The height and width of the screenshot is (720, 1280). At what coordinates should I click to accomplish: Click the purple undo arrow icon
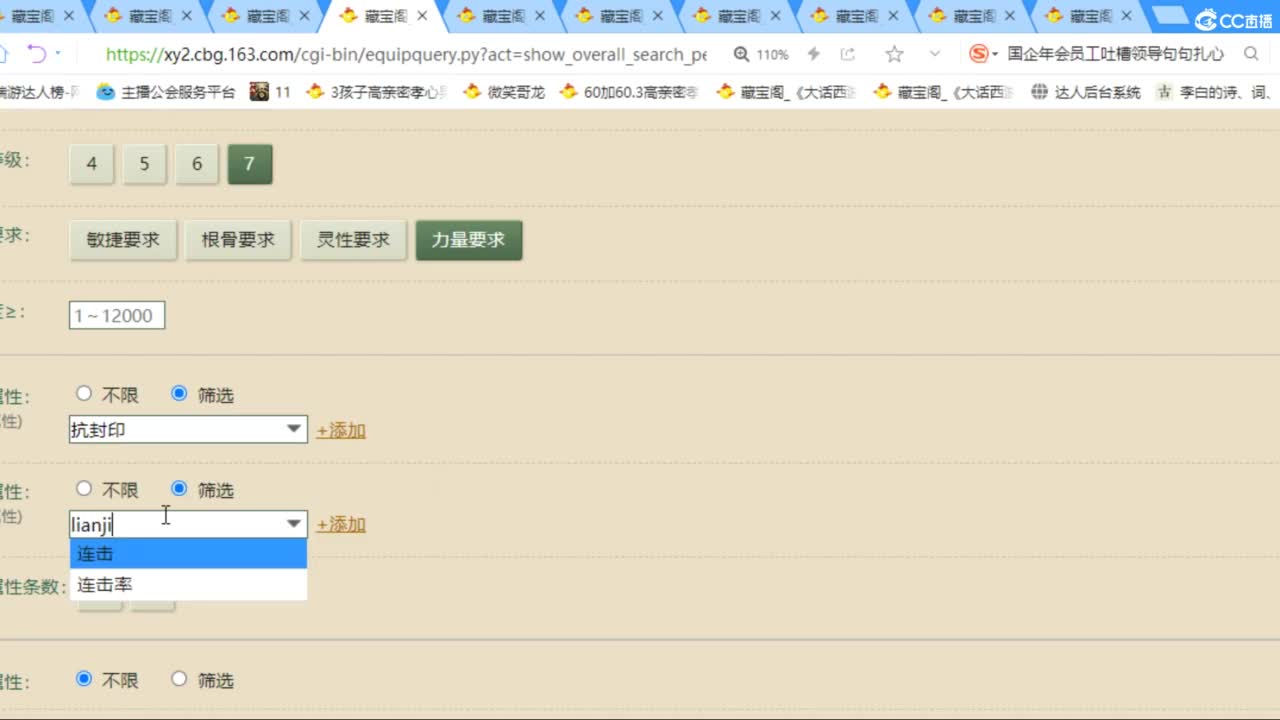36,54
